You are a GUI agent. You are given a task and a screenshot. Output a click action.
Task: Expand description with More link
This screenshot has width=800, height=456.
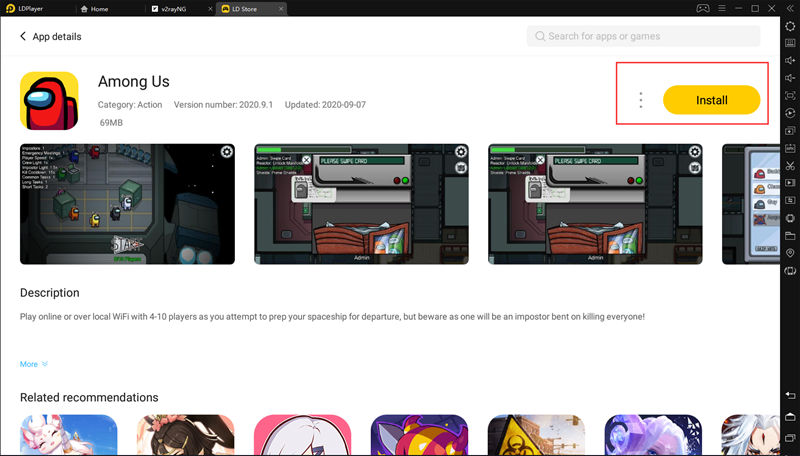[34, 364]
